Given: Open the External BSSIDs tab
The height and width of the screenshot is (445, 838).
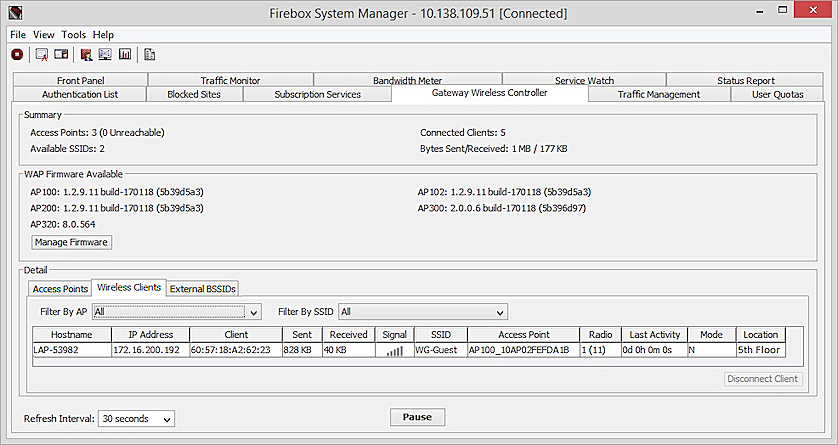Looking at the screenshot, I should [x=203, y=288].
